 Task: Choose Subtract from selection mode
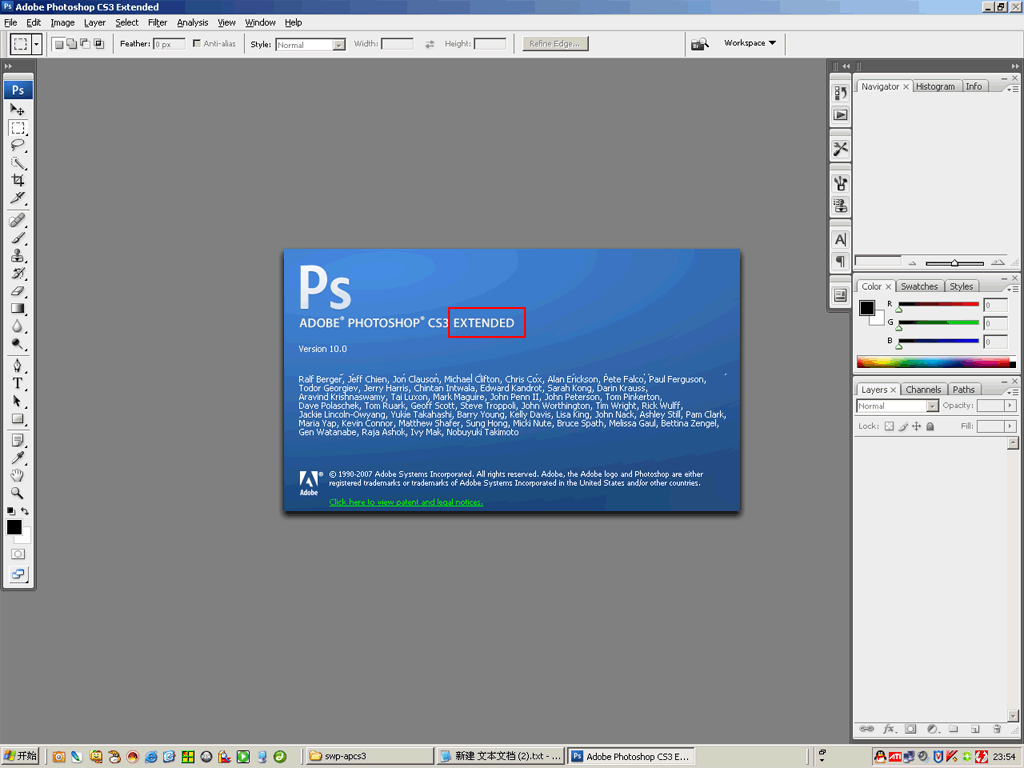coord(85,44)
